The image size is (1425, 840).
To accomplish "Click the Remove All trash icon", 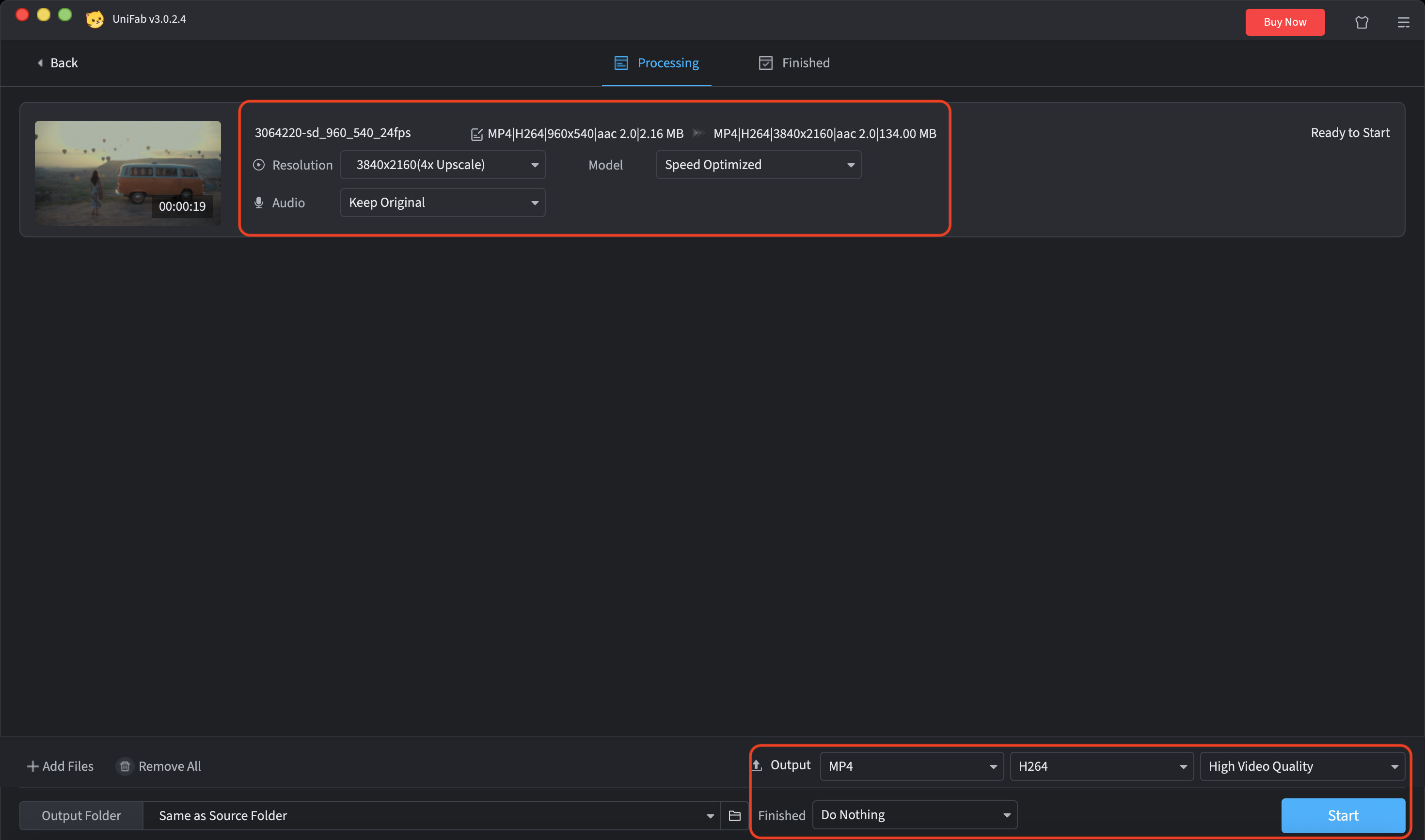I will [x=125, y=766].
